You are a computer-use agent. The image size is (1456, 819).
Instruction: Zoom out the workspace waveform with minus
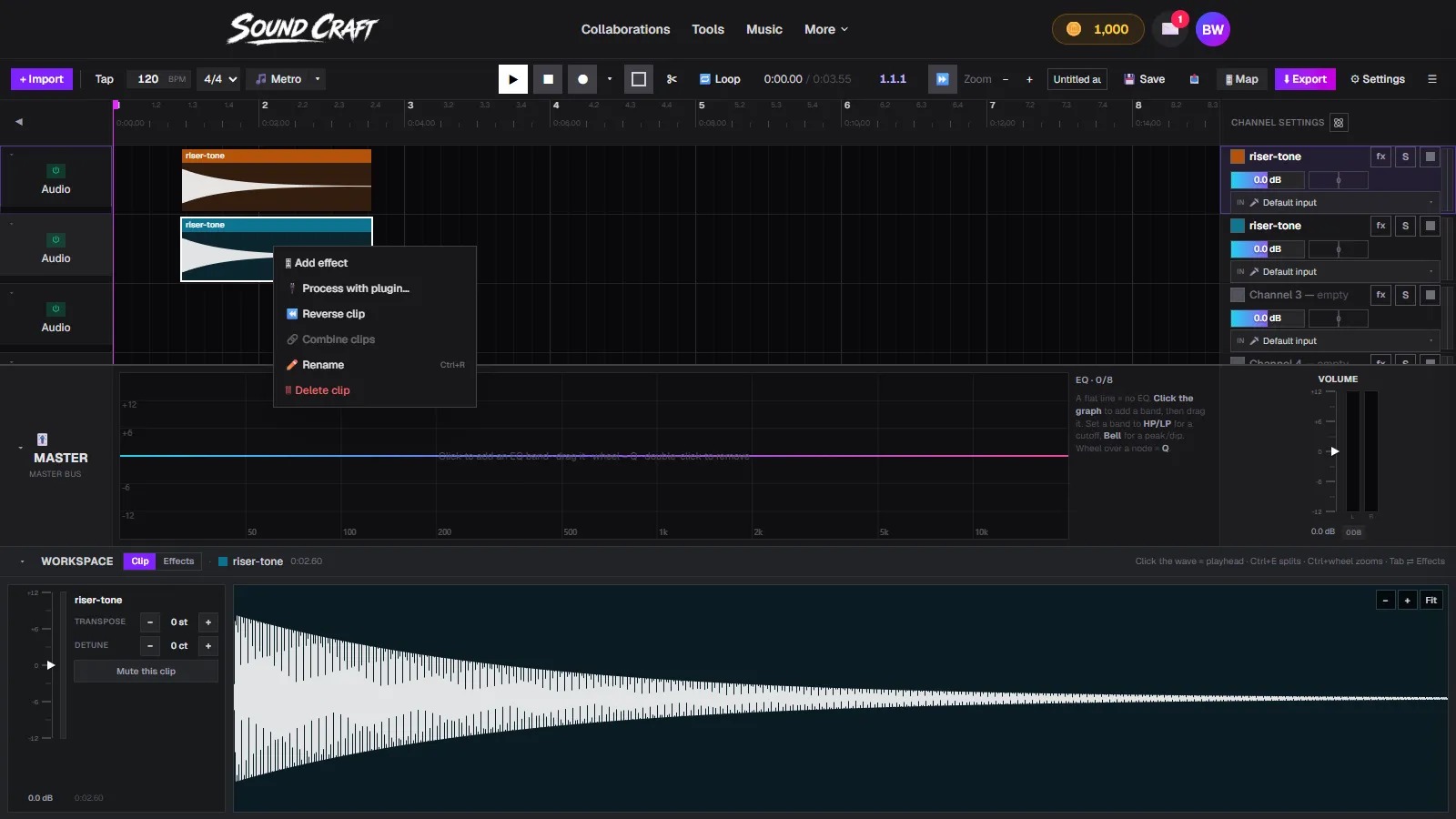(x=1385, y=601)
